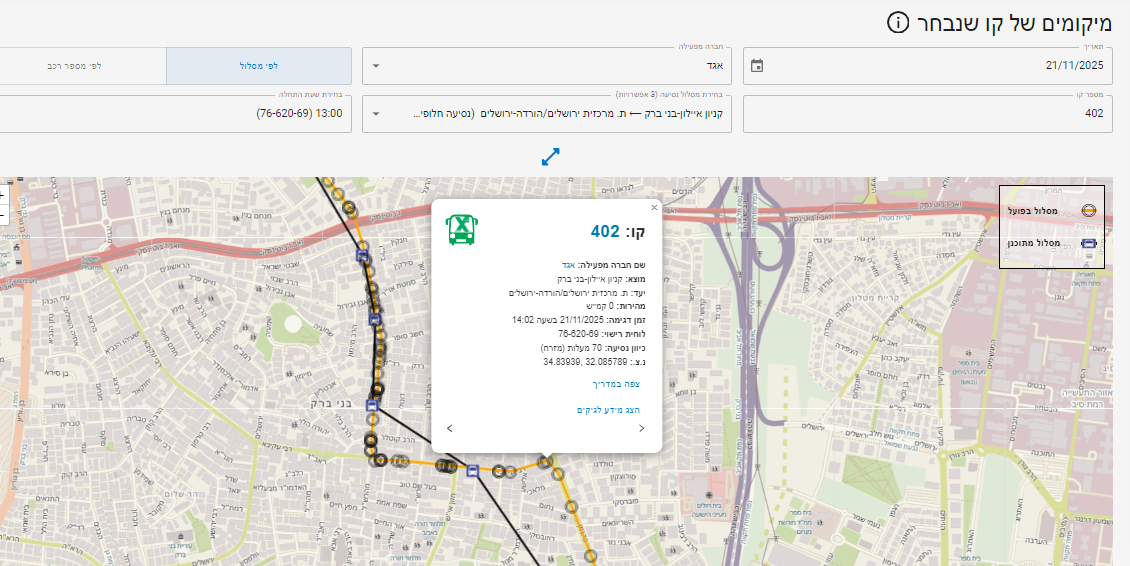Open the date picker calendar icon
This screenshot has width=1130, height=566.
pos(757,66)
